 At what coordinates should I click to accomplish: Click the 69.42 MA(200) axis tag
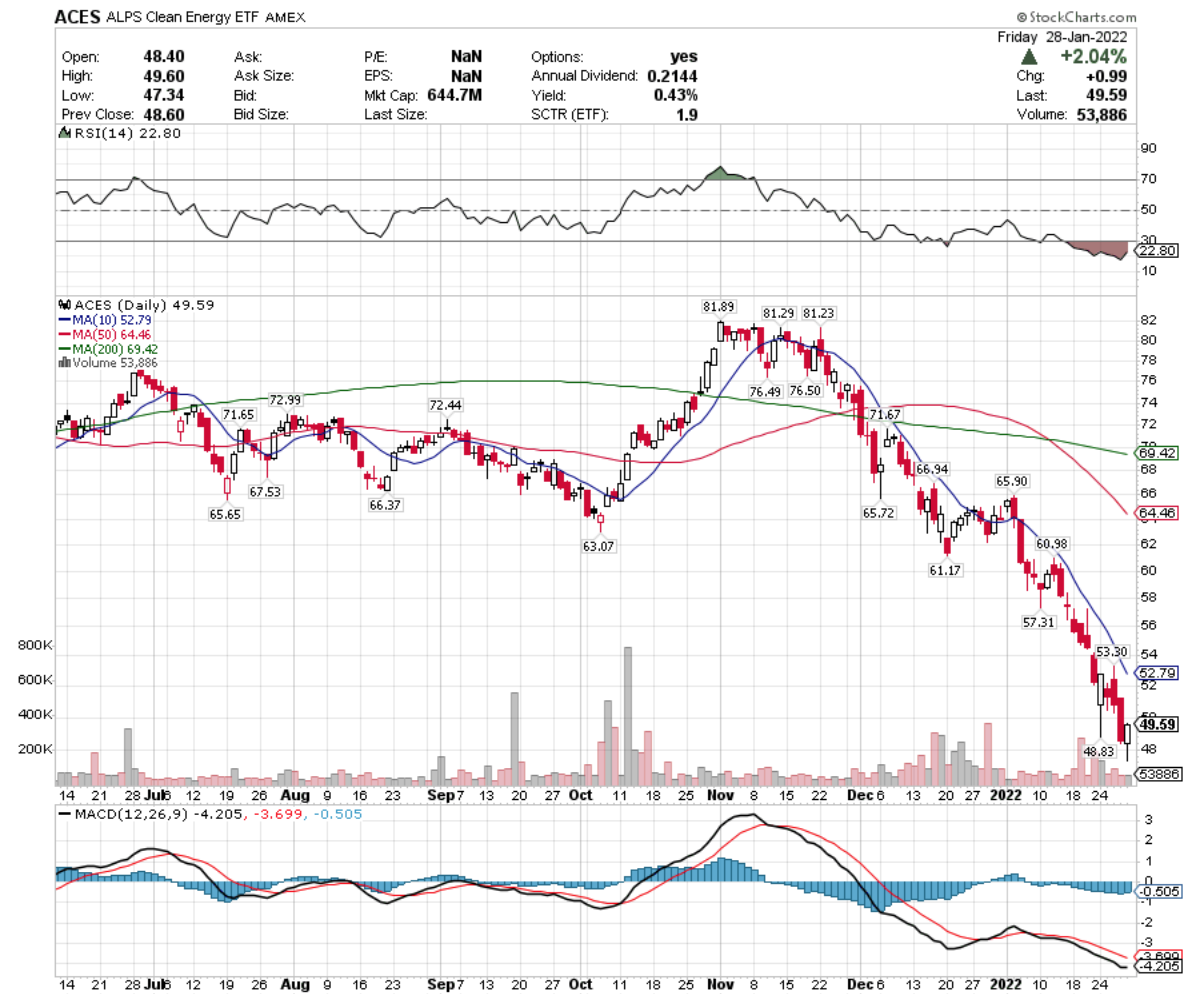click(1156, 453)
